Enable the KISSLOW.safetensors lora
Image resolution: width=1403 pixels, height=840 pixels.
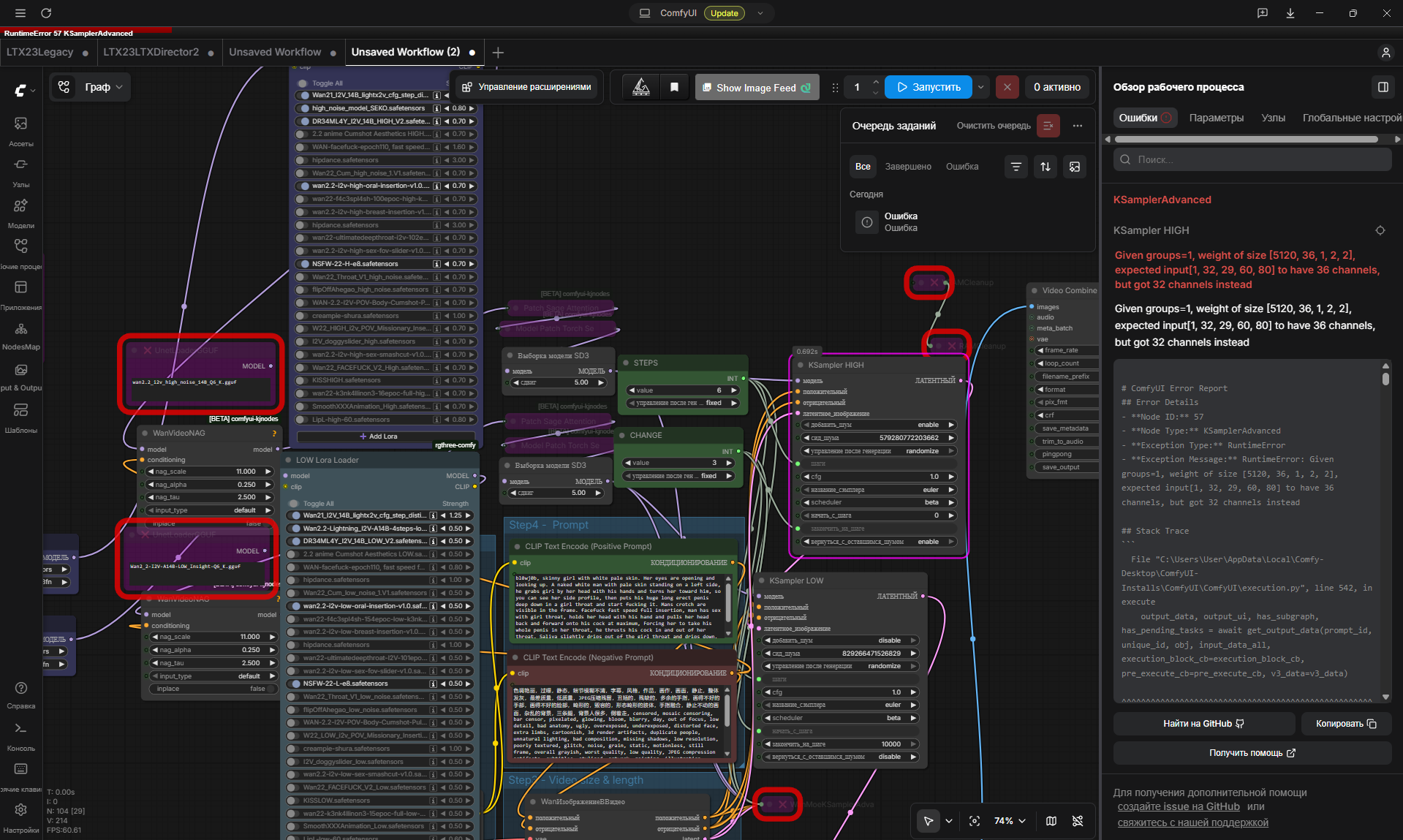292,801
